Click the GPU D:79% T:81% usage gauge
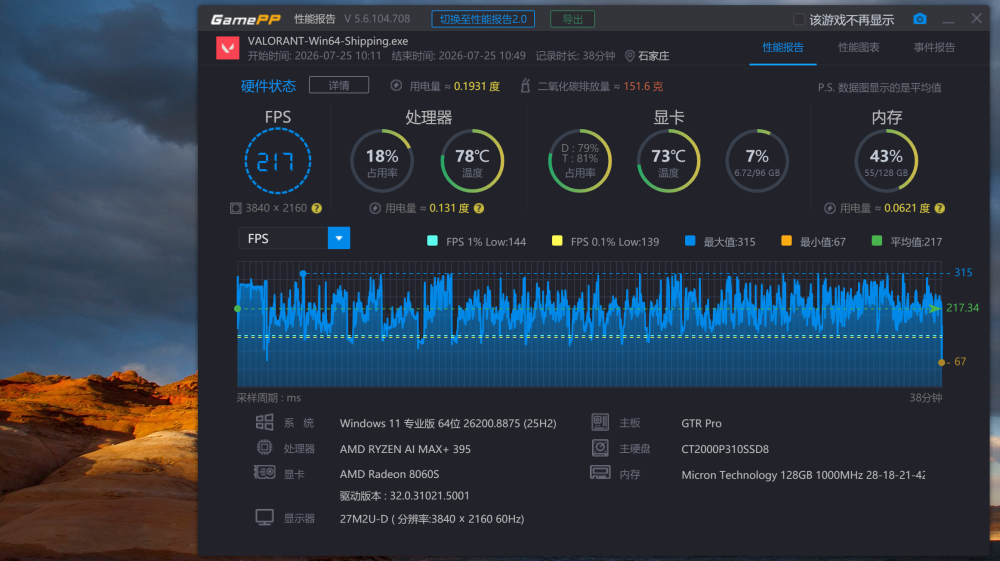The width and height of the screenshot is (1000, 561). coord(580,161)
